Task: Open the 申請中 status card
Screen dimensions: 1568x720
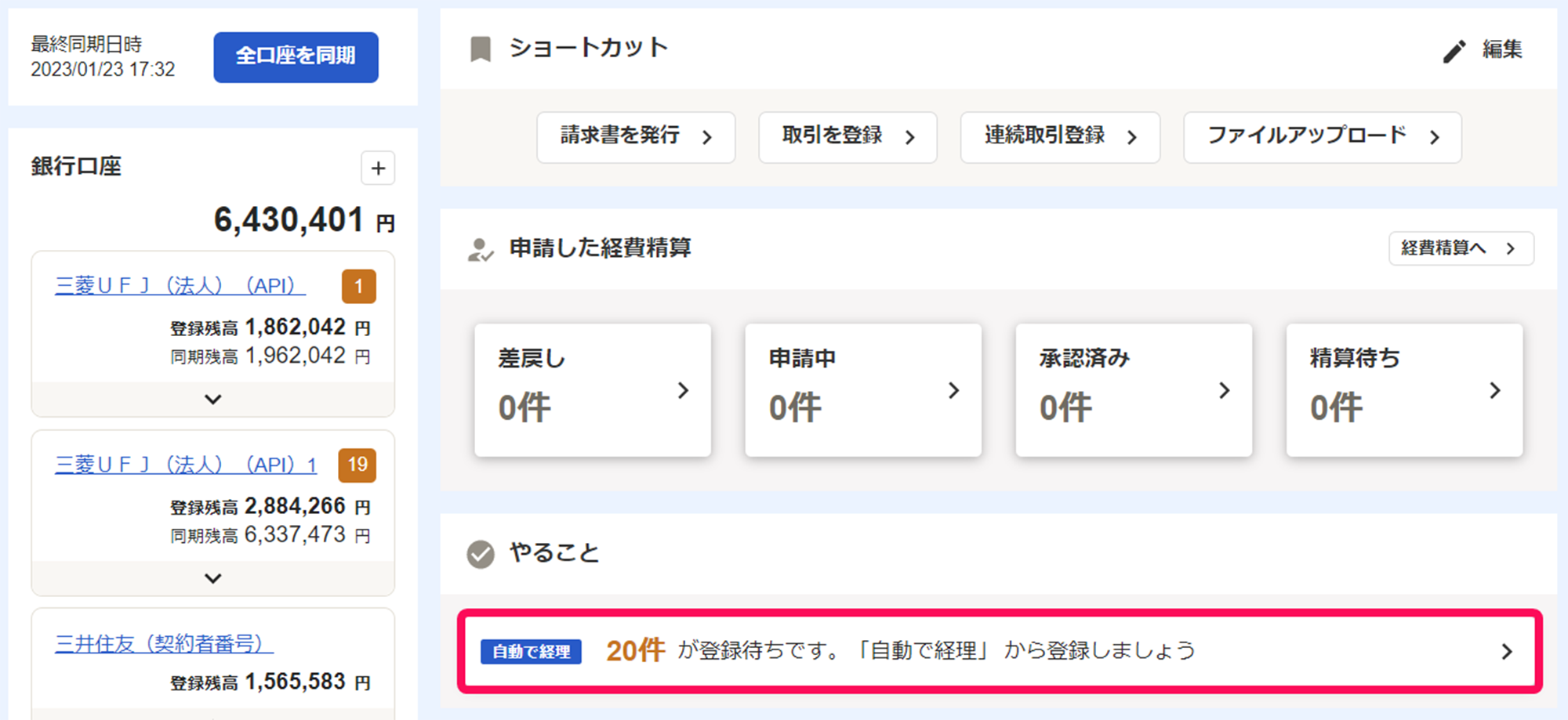Action: 862,389
